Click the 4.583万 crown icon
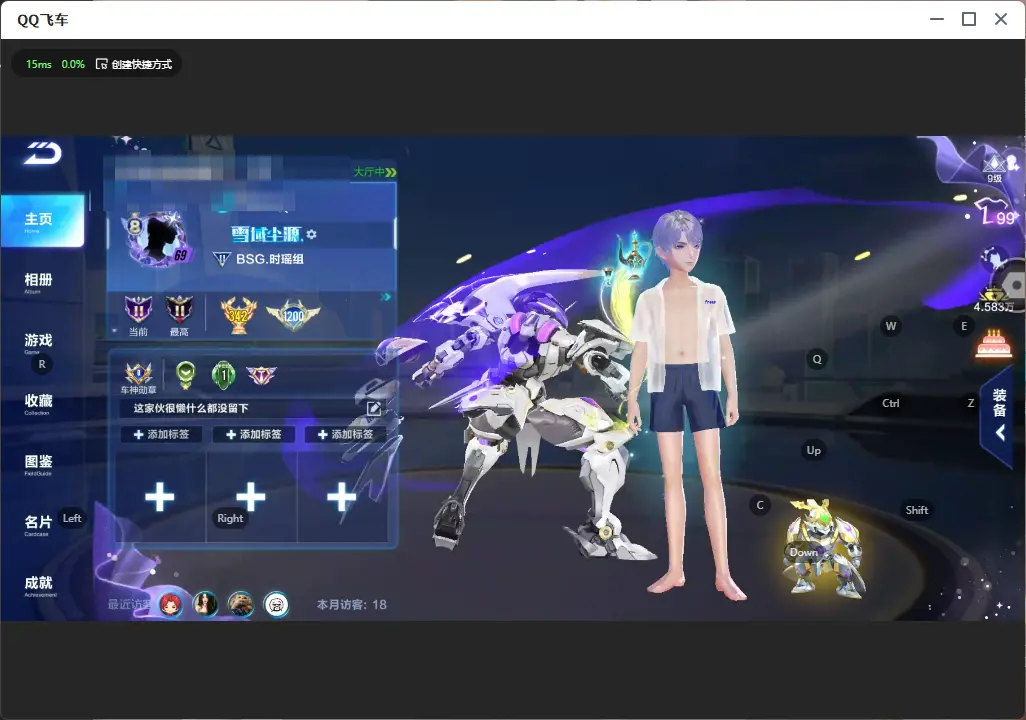The width and height of the screenshot is (1026, 720). pyautogui.click(x=994, y=300)
